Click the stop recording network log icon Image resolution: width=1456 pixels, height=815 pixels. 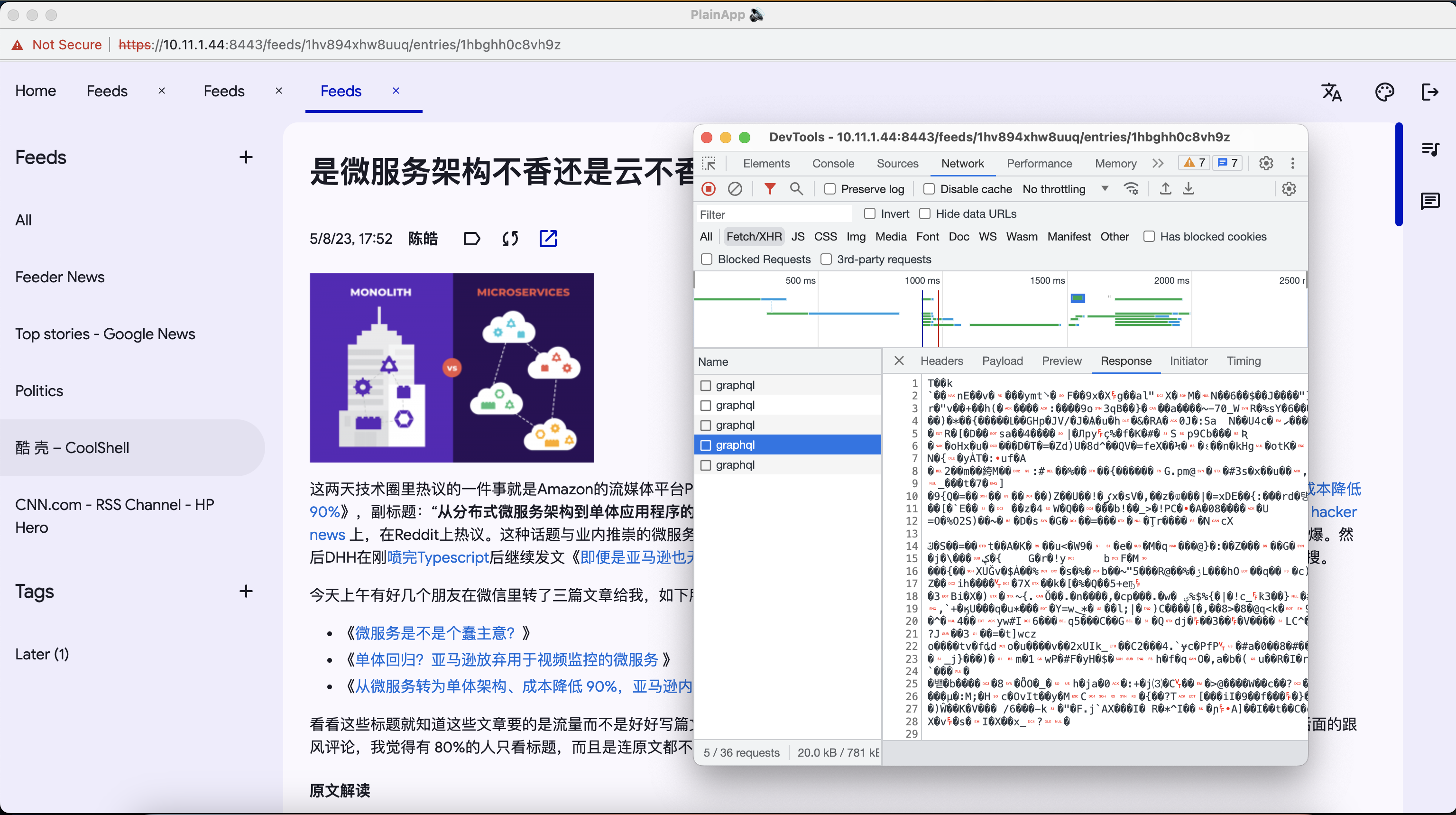click(x=709, y=189)
